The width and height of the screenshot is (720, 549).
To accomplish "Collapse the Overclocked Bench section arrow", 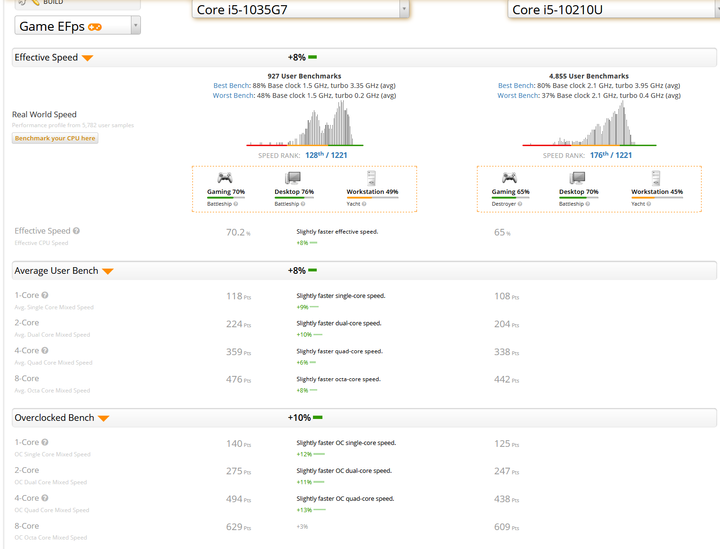I will point(103,418).
